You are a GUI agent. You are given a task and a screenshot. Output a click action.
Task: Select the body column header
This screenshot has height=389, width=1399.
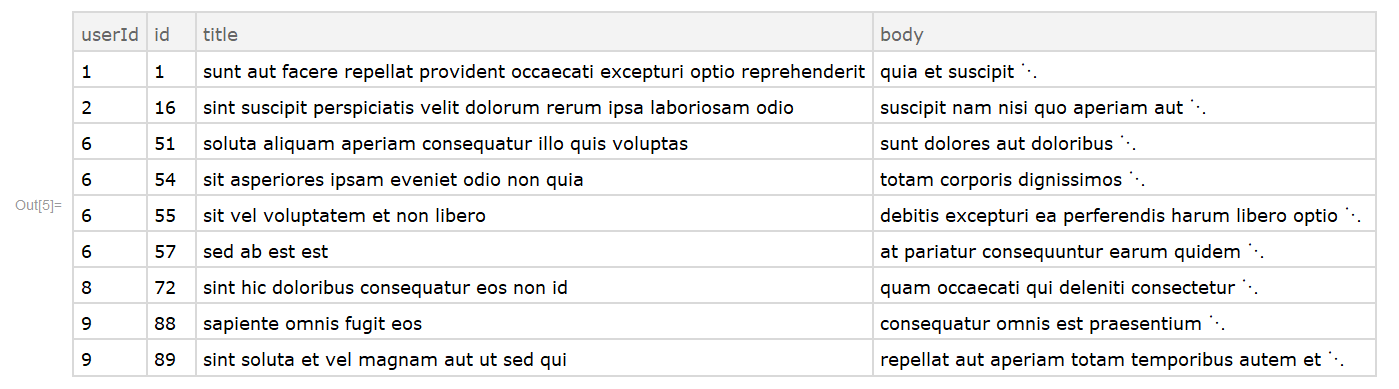1125,34
